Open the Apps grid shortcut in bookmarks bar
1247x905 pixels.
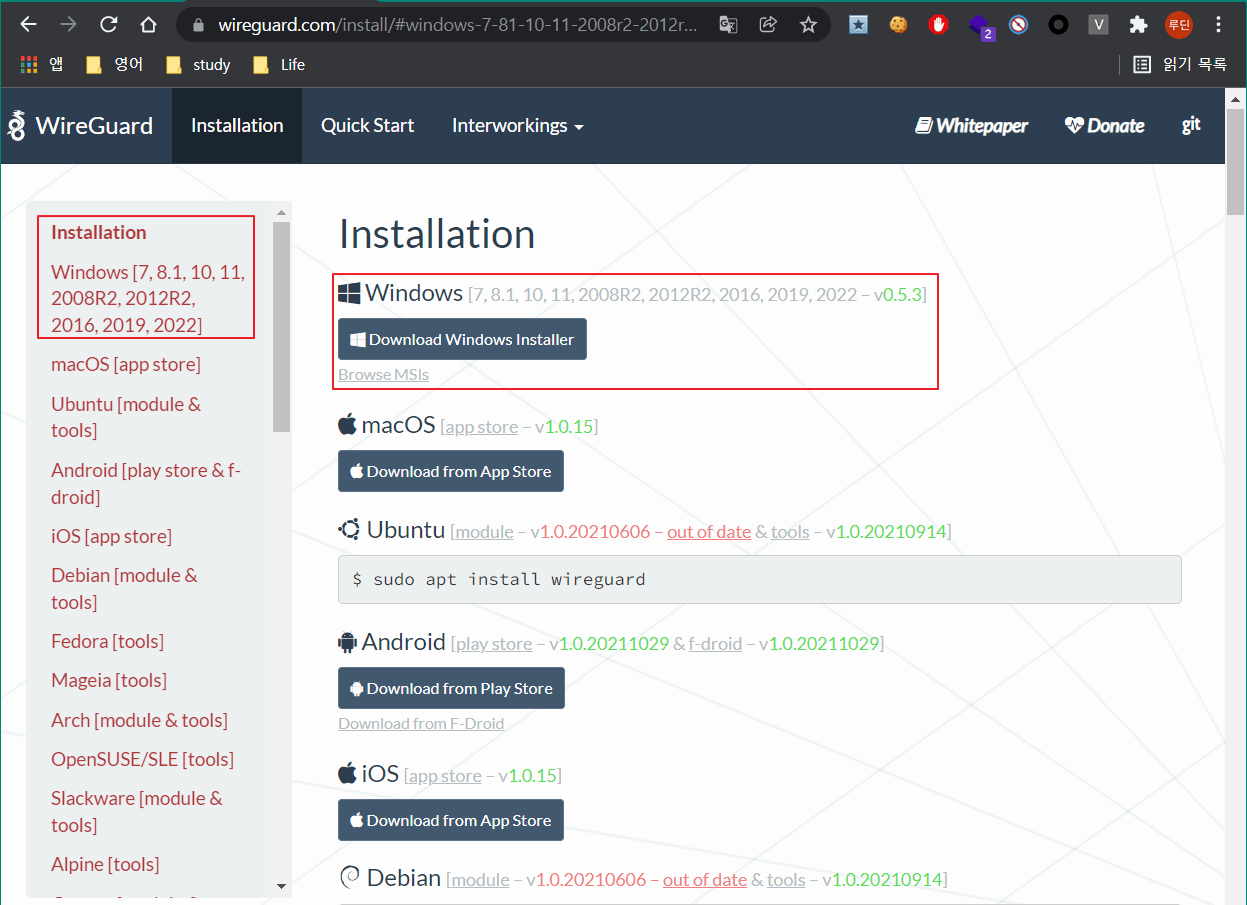[x=41, y=65]
